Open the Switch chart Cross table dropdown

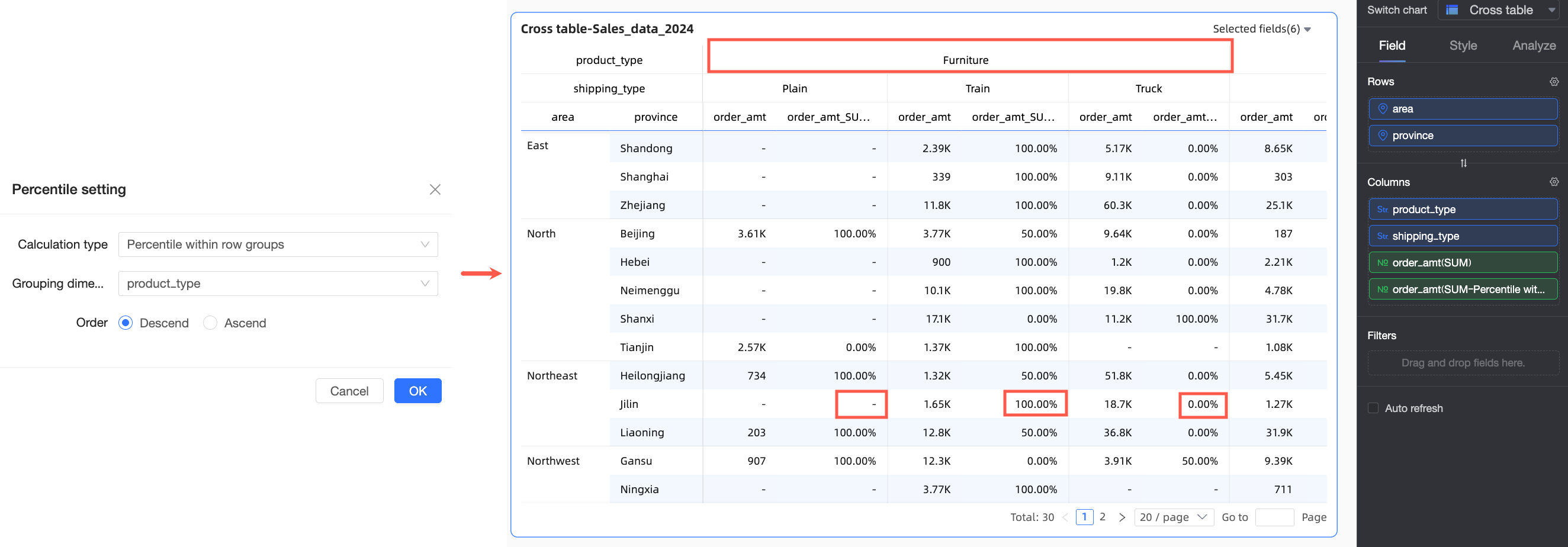1500,9
